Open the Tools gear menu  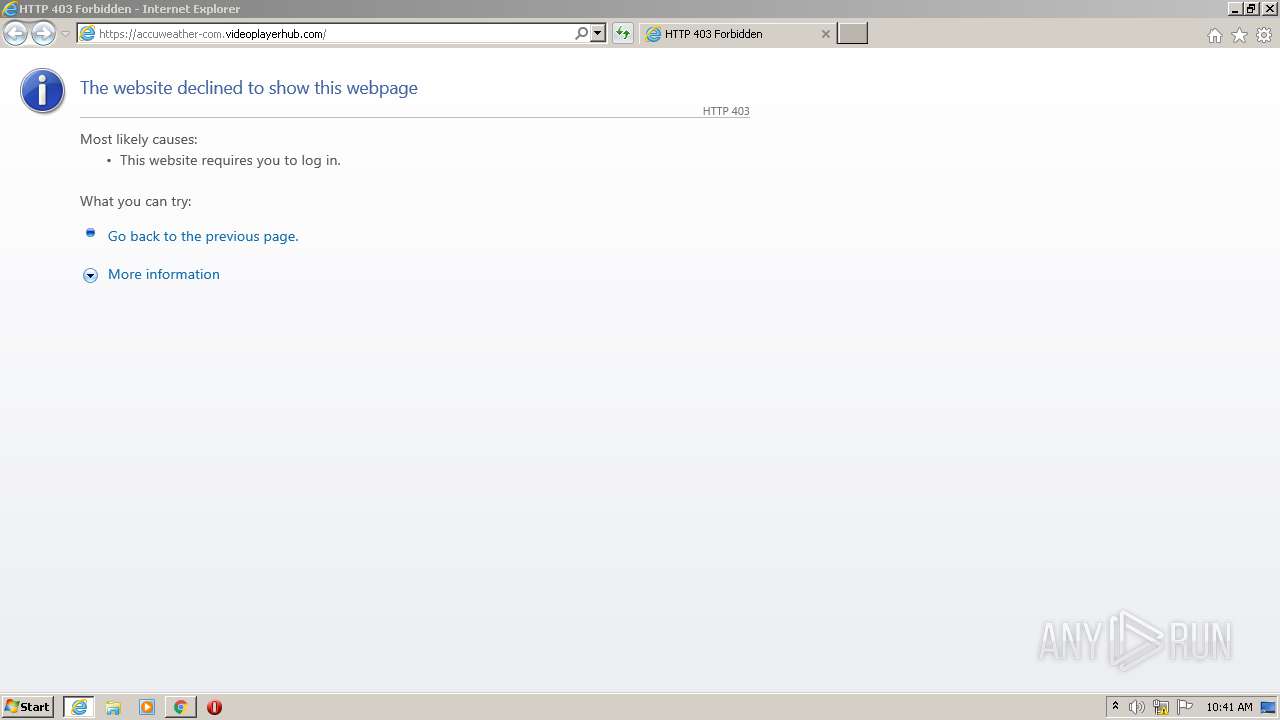(x=1264, y=35)
